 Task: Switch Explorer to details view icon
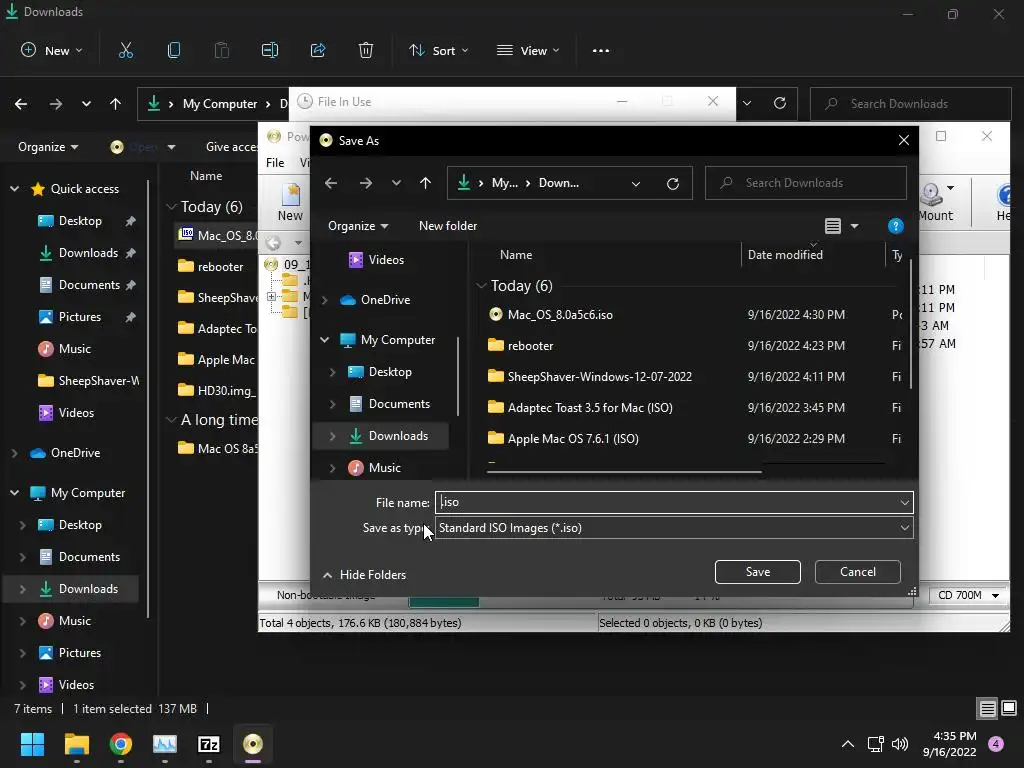pos(987,708)
